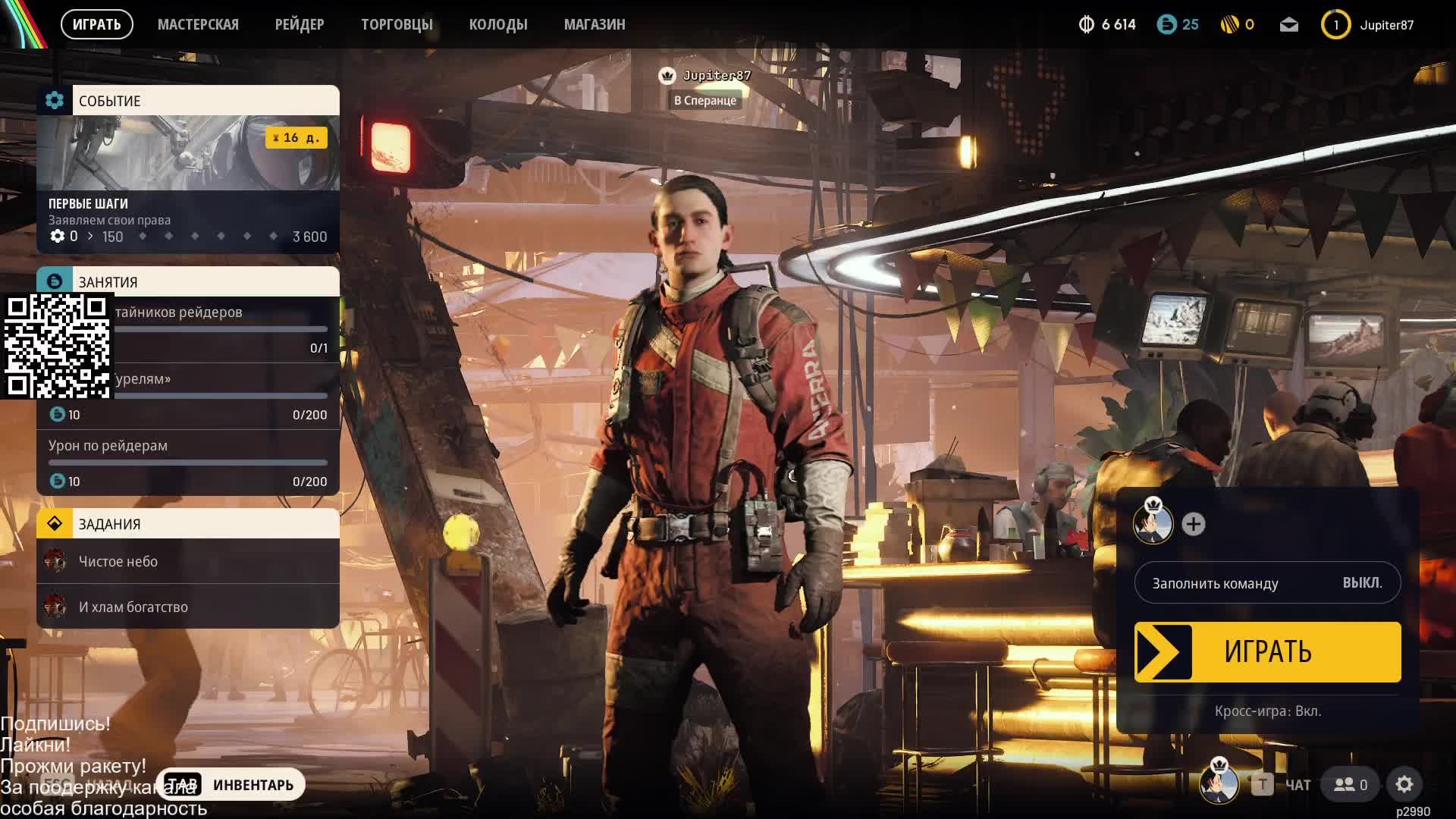Click the settings gear icon
Screen dimensions: 1456x819
(1404, 784)
